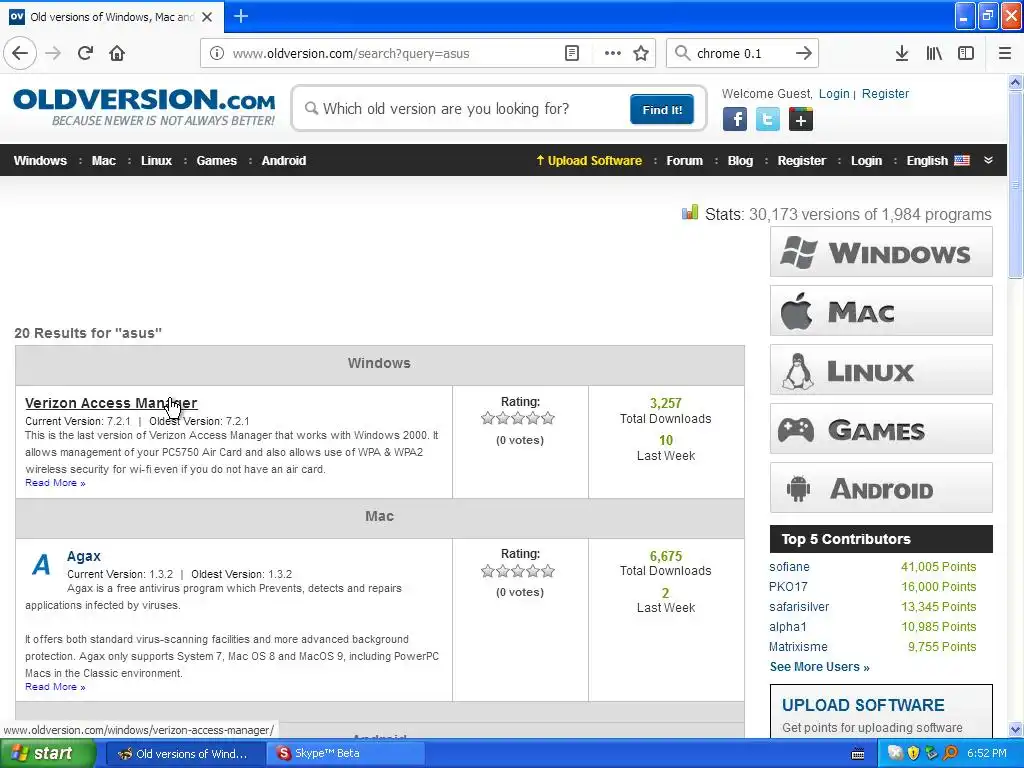Viewport: 1024px width, 768px height.
Task: Open the Linux navigation menu item
Action: point(157,161)
